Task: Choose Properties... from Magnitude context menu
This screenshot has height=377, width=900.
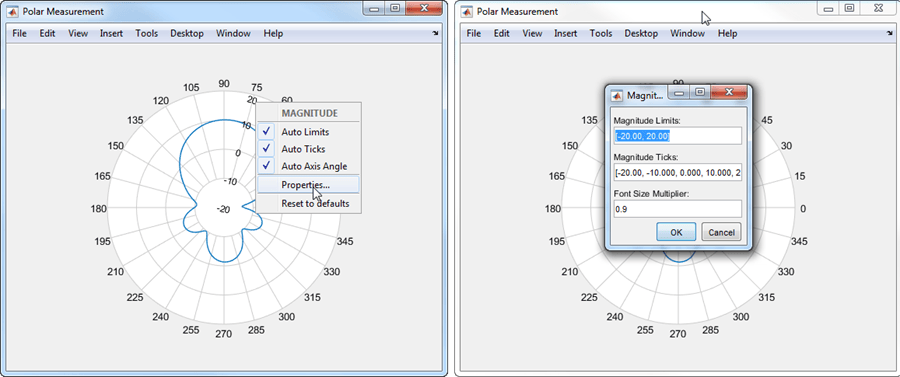Action: (x=308, y=185)
